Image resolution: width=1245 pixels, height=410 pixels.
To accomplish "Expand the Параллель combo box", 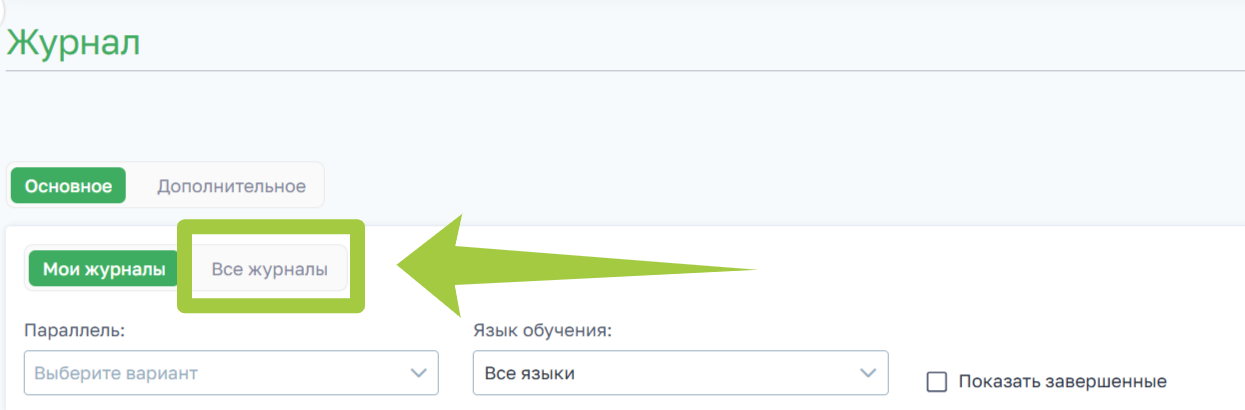I will [230, 373].
